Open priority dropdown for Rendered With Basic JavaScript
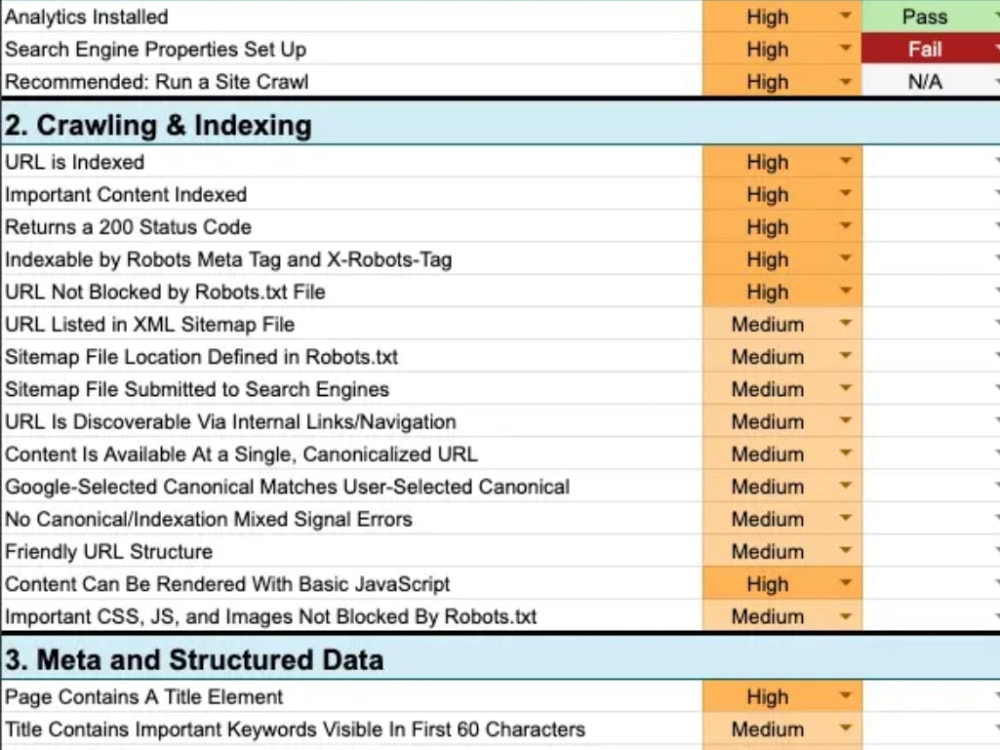The width and height of the screenshot is (1000, 750). click(846, 584)
